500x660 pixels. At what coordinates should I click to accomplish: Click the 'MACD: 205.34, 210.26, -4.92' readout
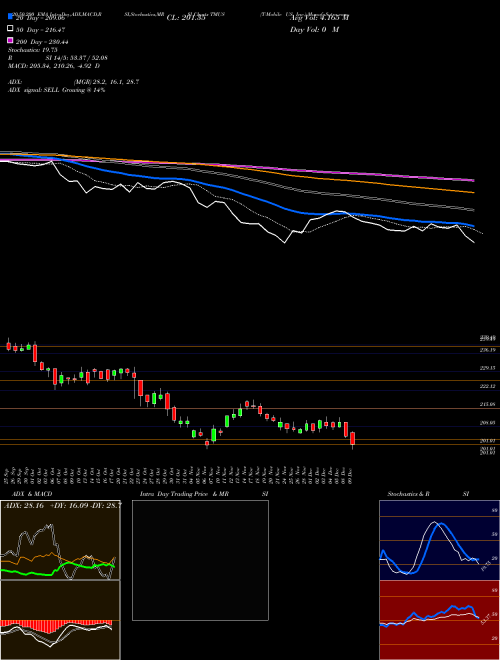pyautogui.click(x=49, y=66)
